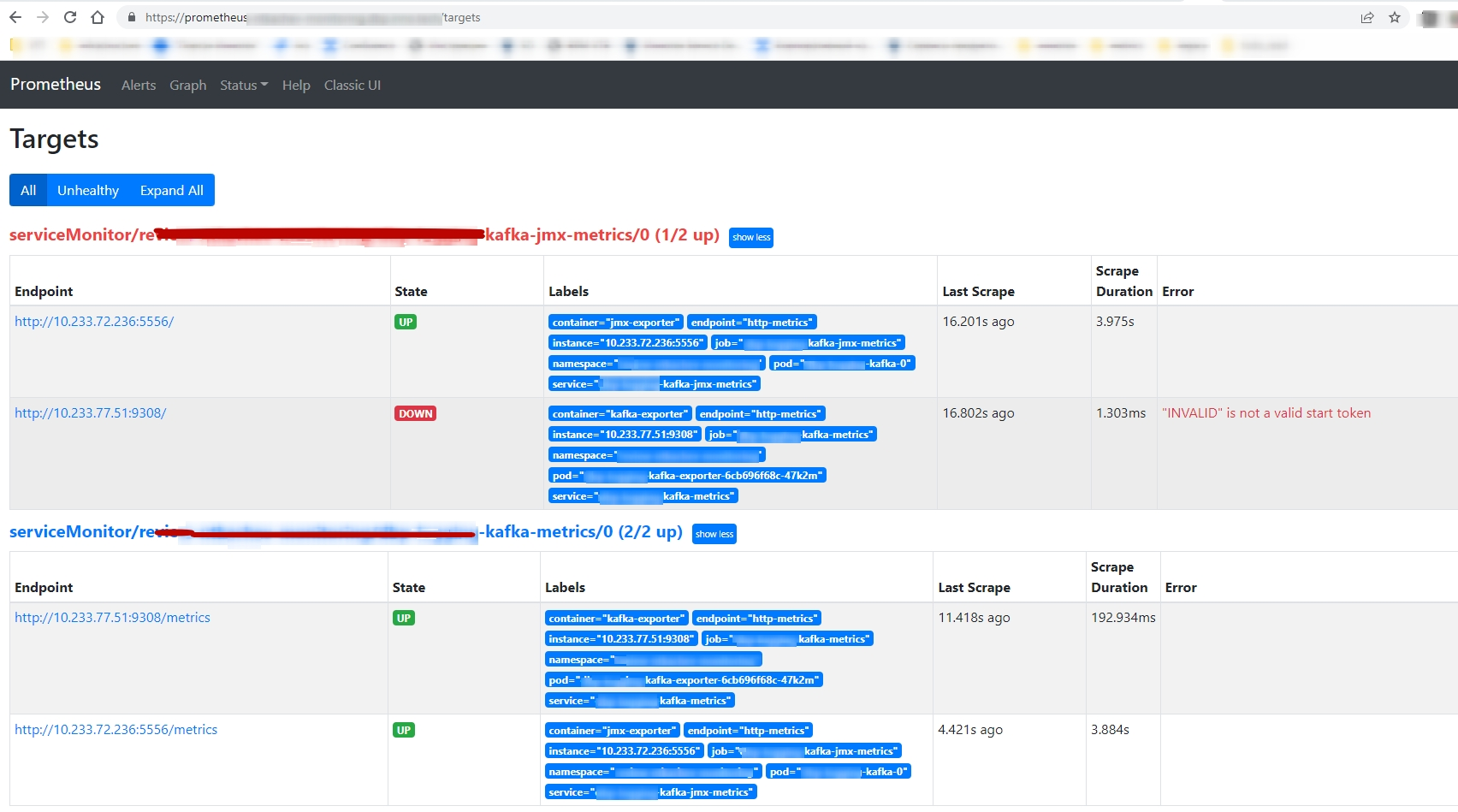Image resolution: width=1458 pixels, height=812 pixels.
Task: Select the error text '"INVALID" is not a valid start token'
Action: click(1266, 413)
